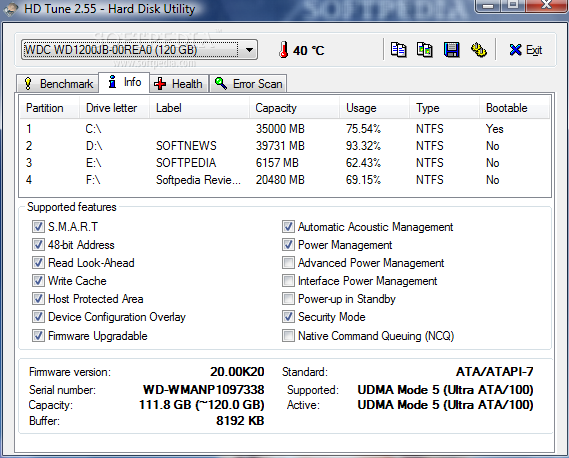
Task: Sort by the Capacity column header
Action: (295, 108)
